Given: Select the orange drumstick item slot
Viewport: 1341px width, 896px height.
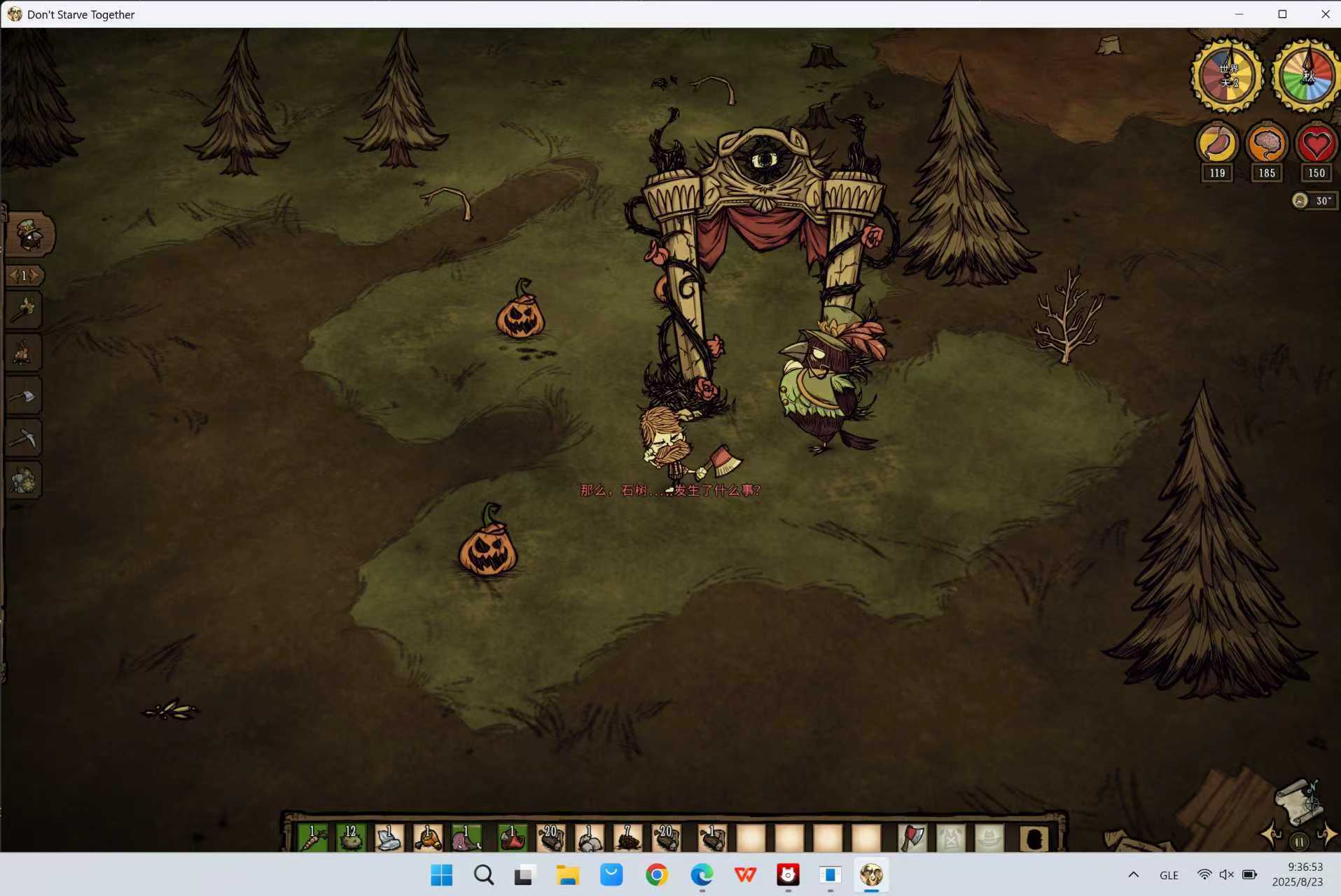Looking at the screenshot, I should (427, 837).
